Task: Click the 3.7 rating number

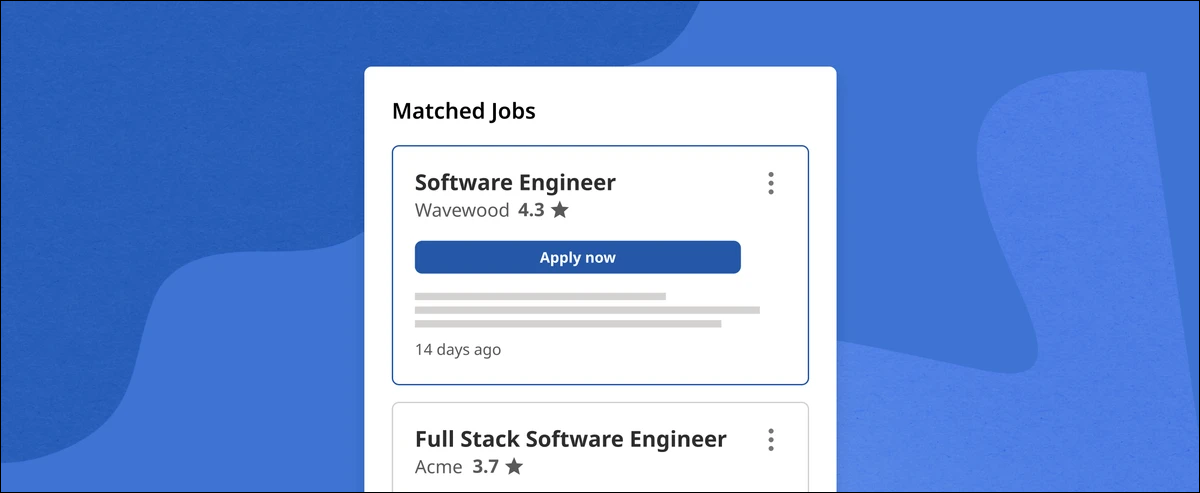Action: pos(486,466)
